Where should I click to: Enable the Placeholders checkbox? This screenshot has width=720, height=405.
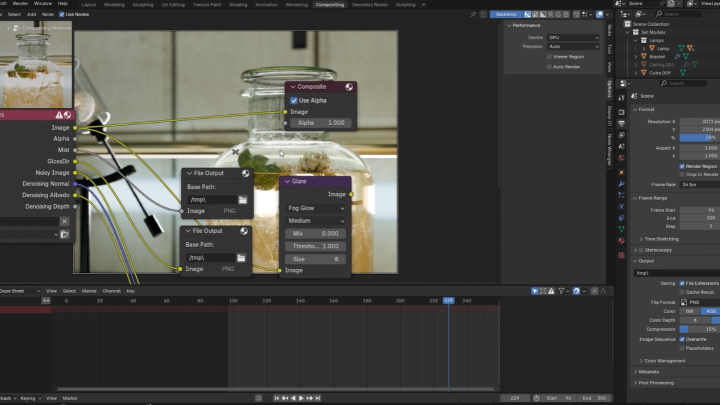tap(682, 348)
